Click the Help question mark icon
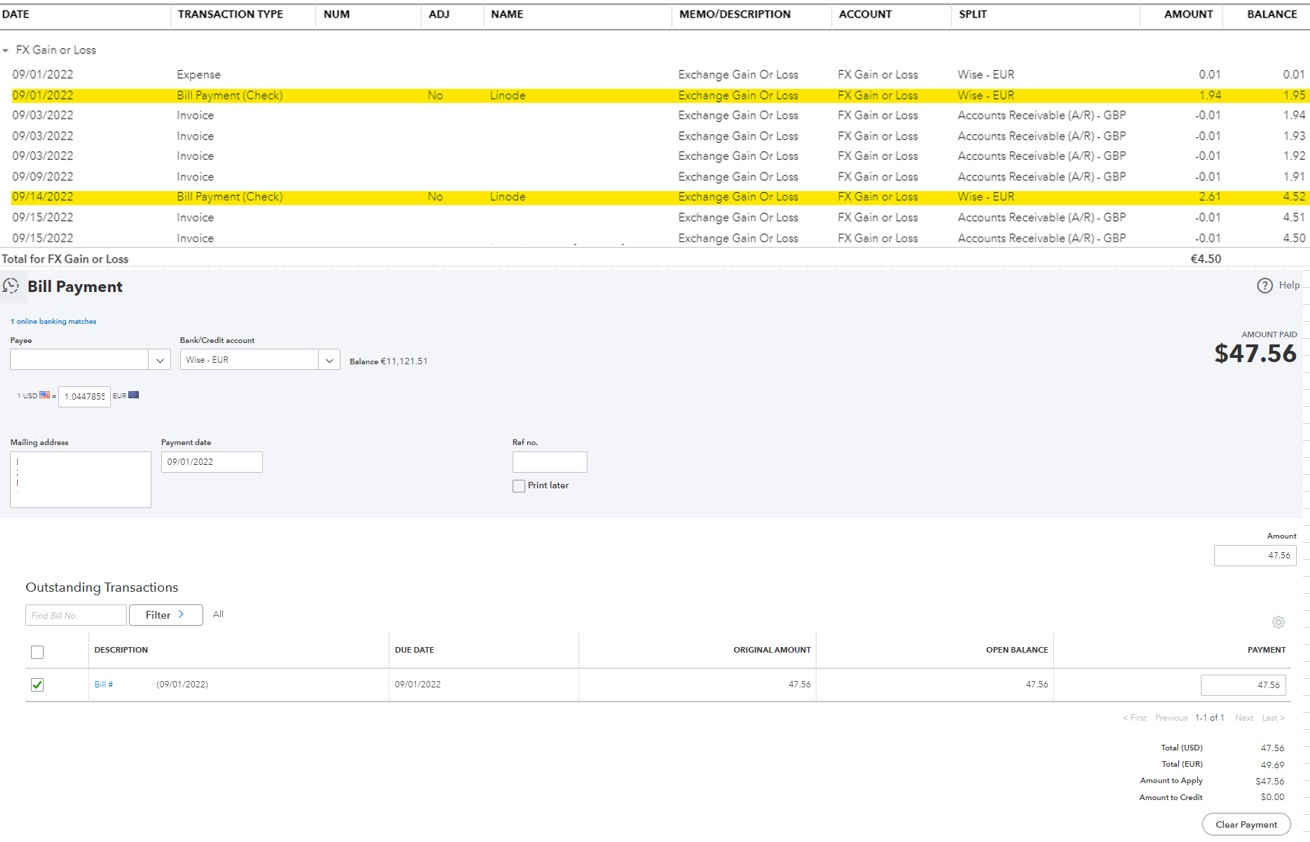The image size is (1310, 842). tap(1265, 286)
